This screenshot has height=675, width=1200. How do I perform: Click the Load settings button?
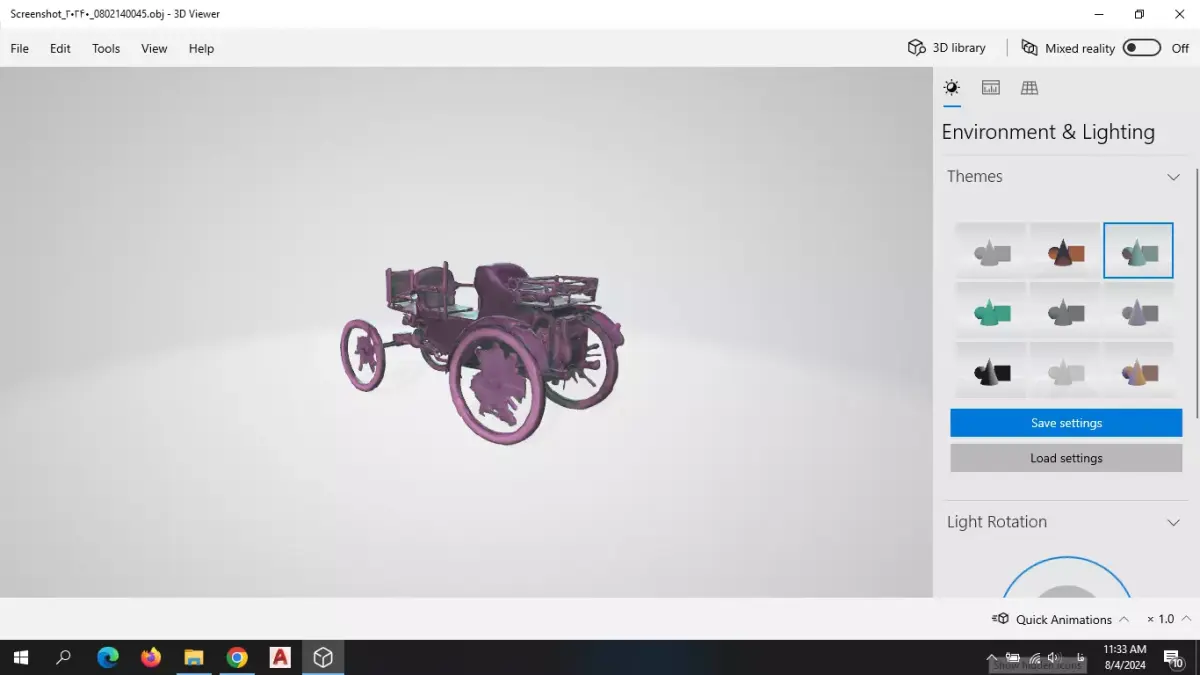1065,458
